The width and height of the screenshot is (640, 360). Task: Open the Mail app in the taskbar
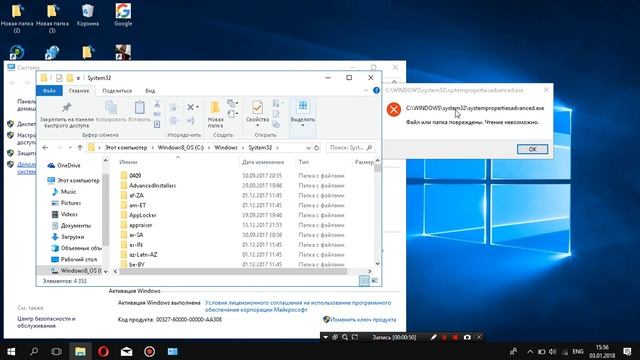[127, 351]
